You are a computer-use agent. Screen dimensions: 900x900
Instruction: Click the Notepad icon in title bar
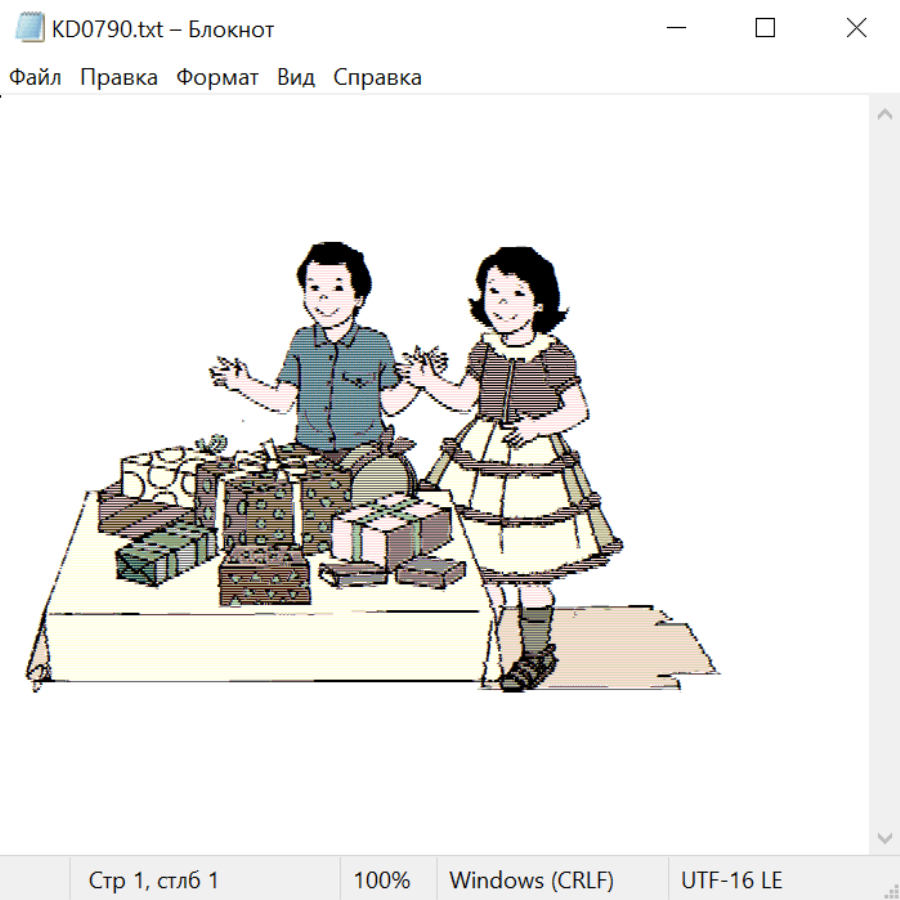[29, 29]
